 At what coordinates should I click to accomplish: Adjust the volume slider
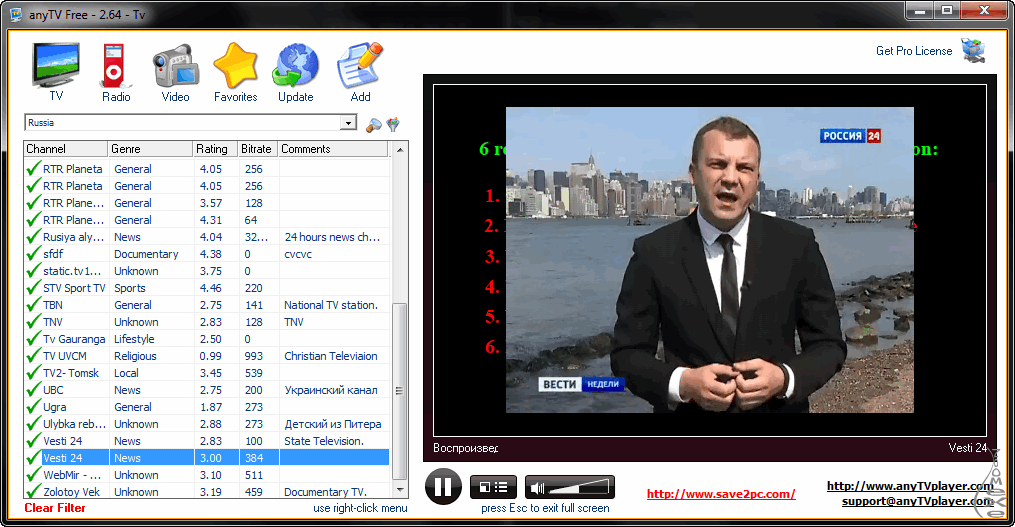coord(579,488)
